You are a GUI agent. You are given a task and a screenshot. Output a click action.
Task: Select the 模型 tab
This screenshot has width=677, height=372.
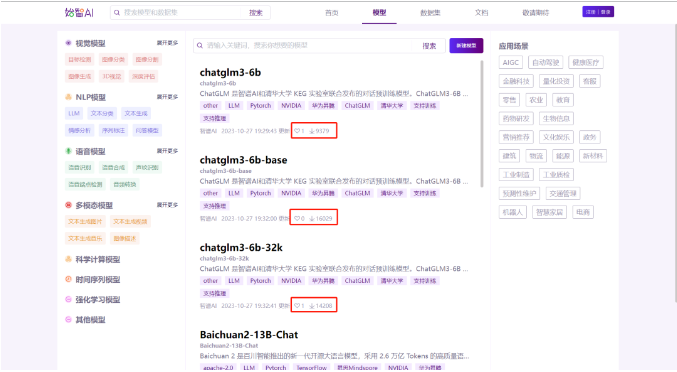pyautogui.click(x=379, y=13)
